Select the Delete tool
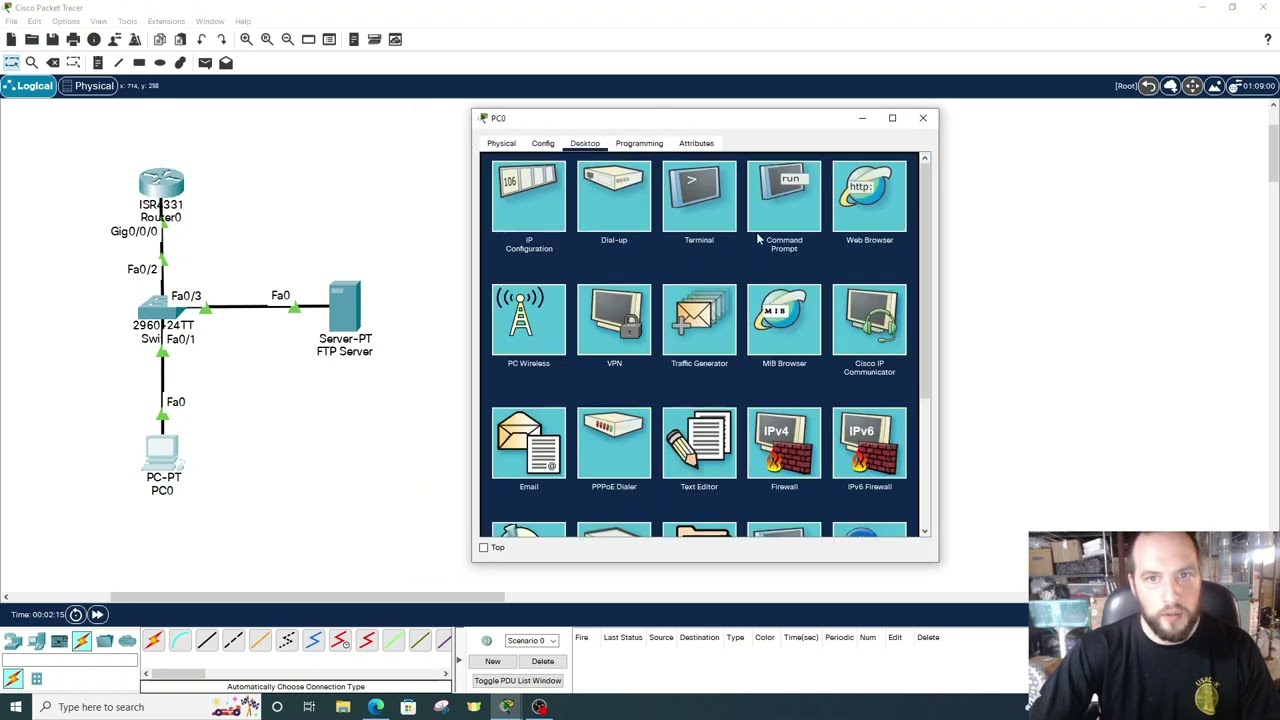This screenshot has height=720, width=1280. (53, 62)
